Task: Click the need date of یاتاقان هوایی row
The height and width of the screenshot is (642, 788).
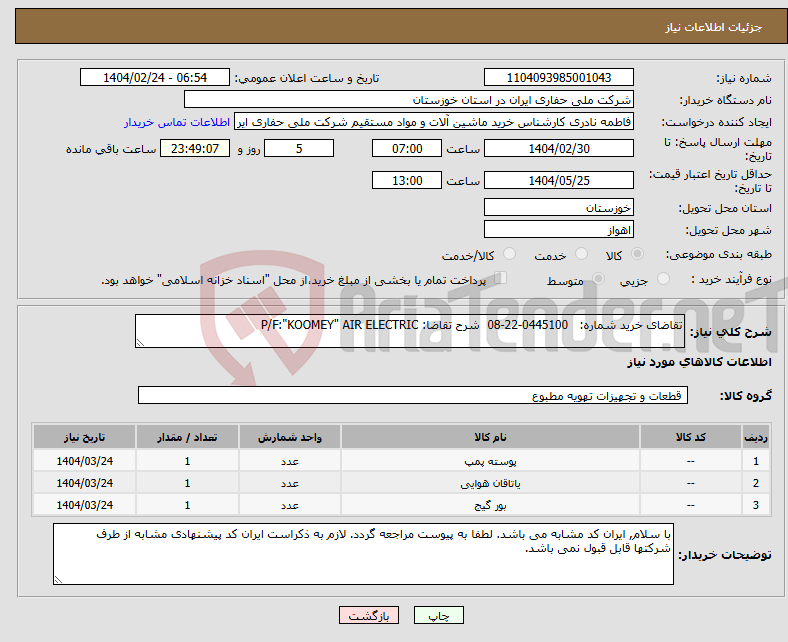Action: tap(84, 483)
